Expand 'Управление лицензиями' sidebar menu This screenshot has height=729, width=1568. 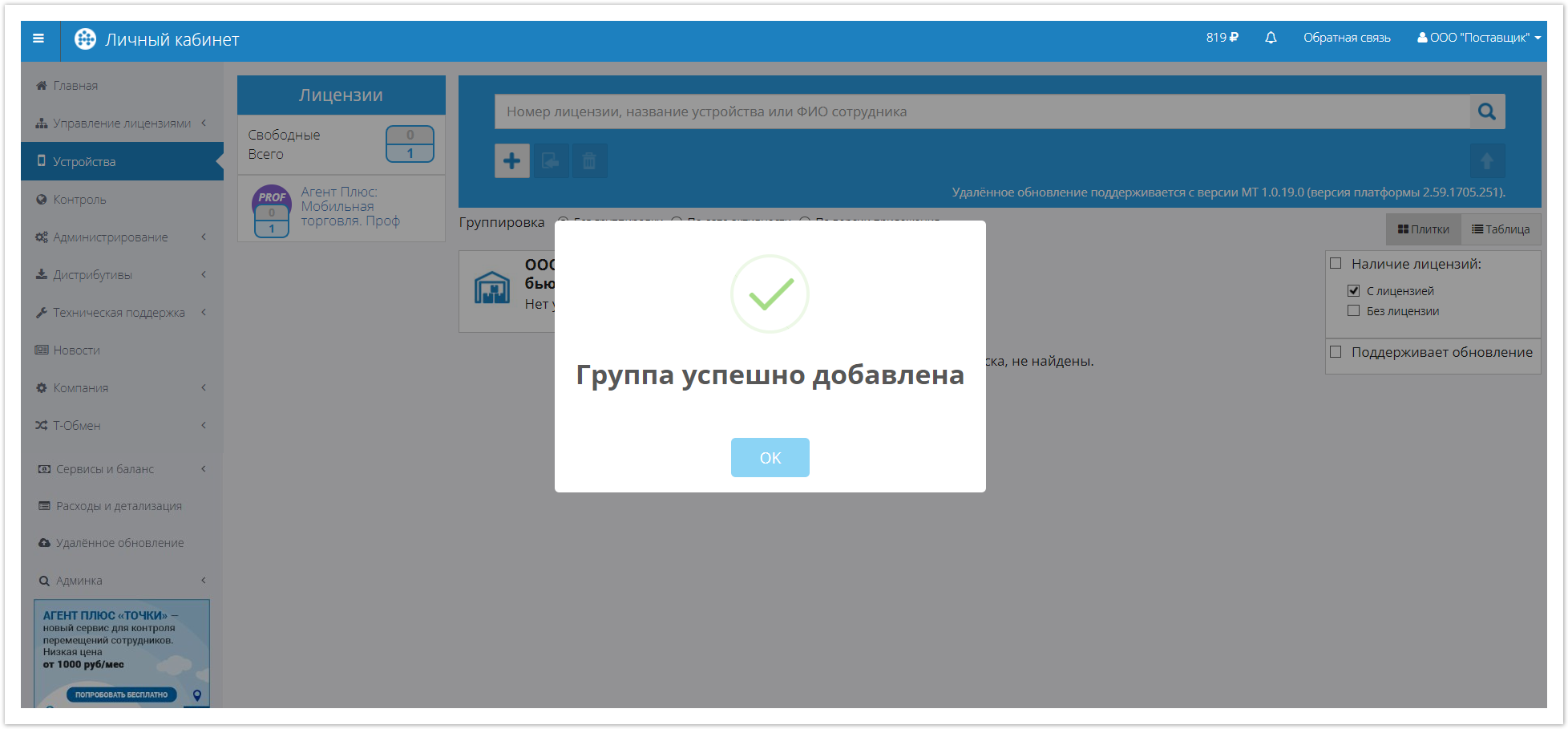tap(122, 124)
